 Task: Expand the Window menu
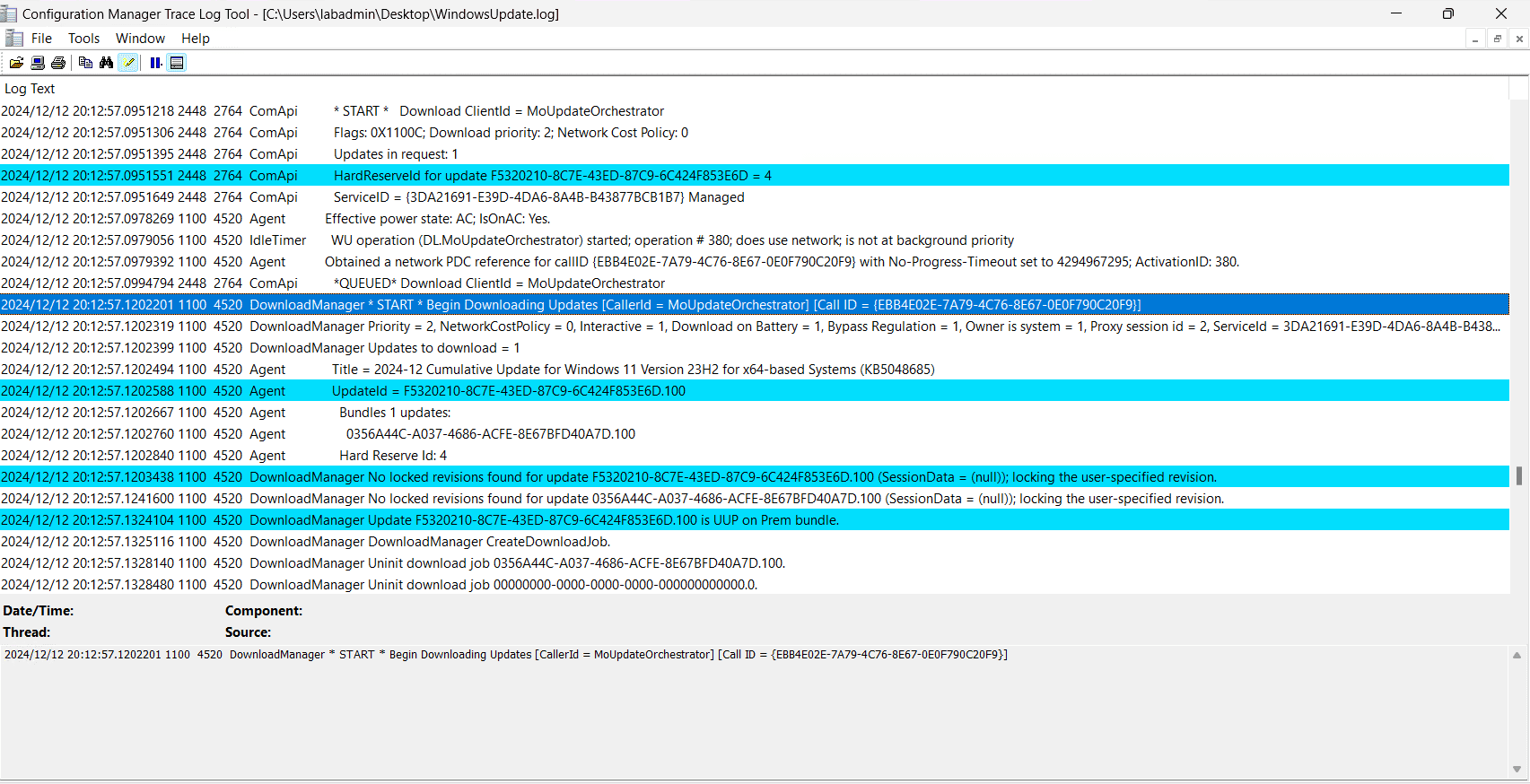coord(140,39)
